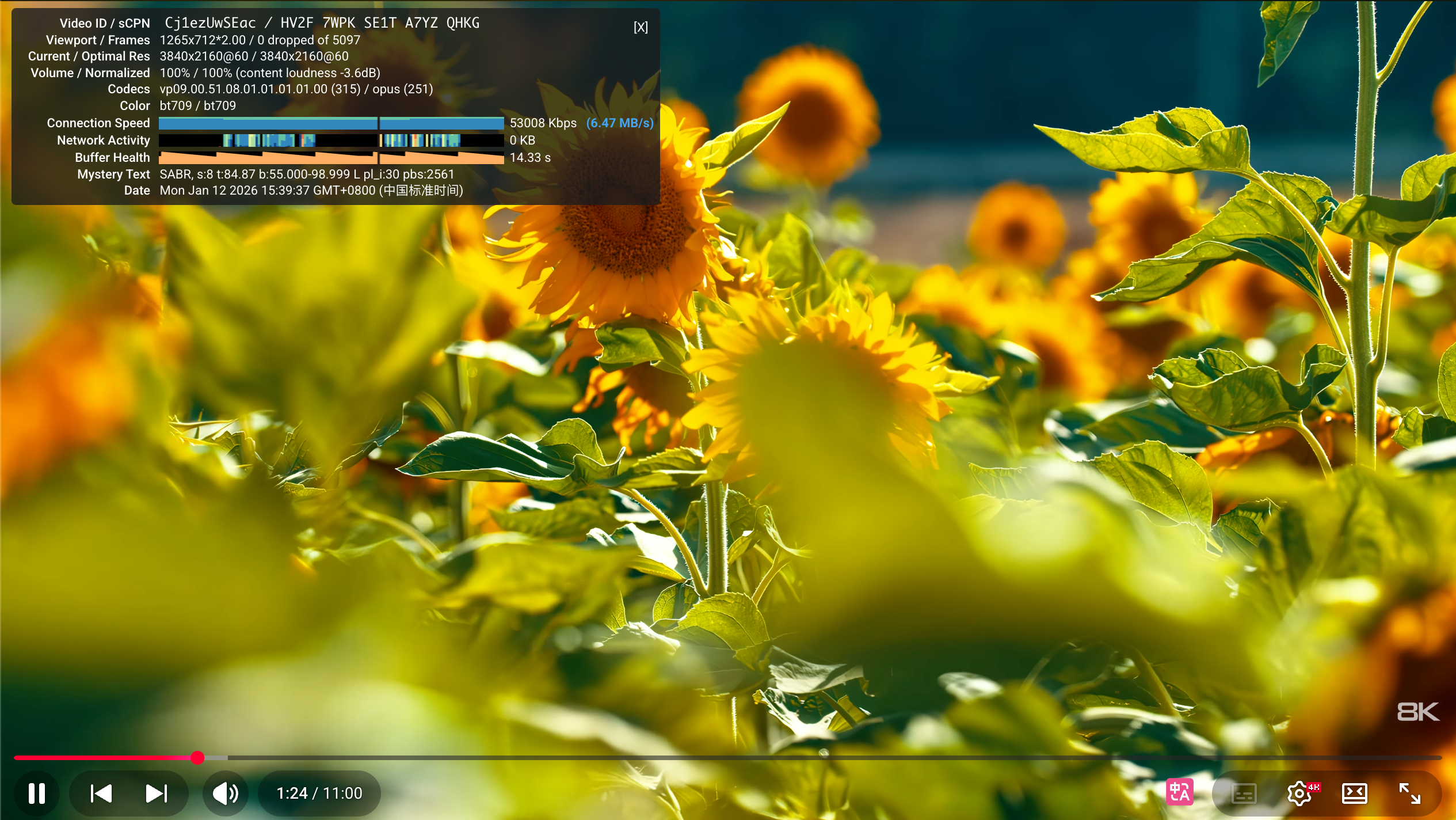Pause the video playback
Image resolution: width=1456 pixels, height=820 pixels.
(37, 793)
